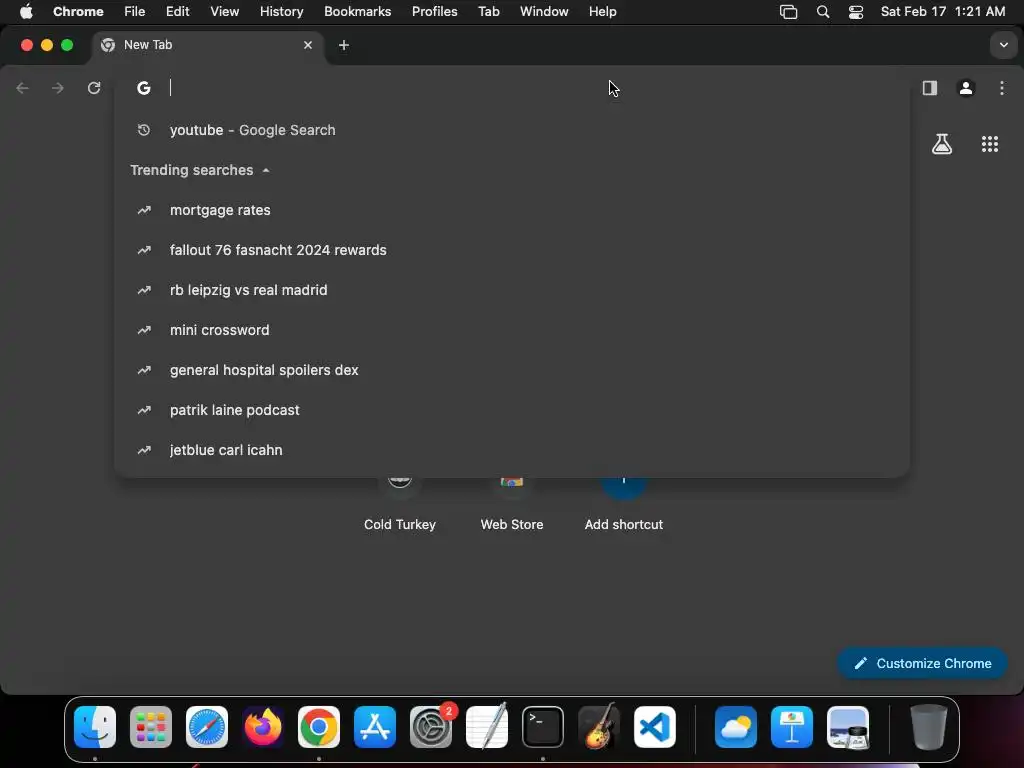Open Preview from the dock
This screenshot has width=1024, height=768.
848,727
